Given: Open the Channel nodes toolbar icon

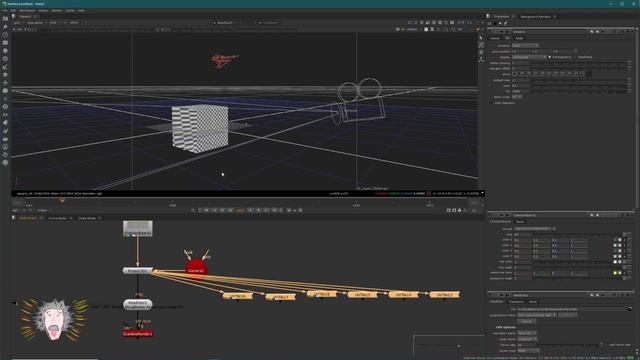Looking at the screenshot, I should [x=5, y=42].
